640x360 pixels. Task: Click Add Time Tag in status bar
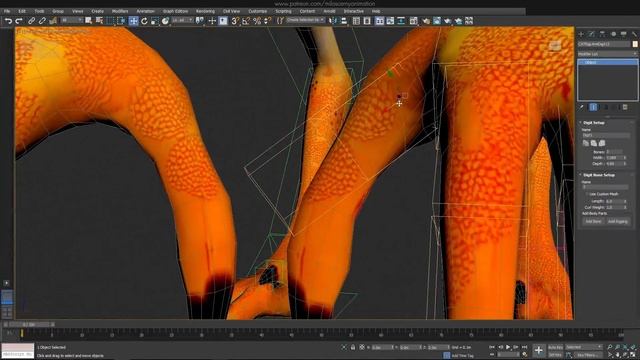462,356
